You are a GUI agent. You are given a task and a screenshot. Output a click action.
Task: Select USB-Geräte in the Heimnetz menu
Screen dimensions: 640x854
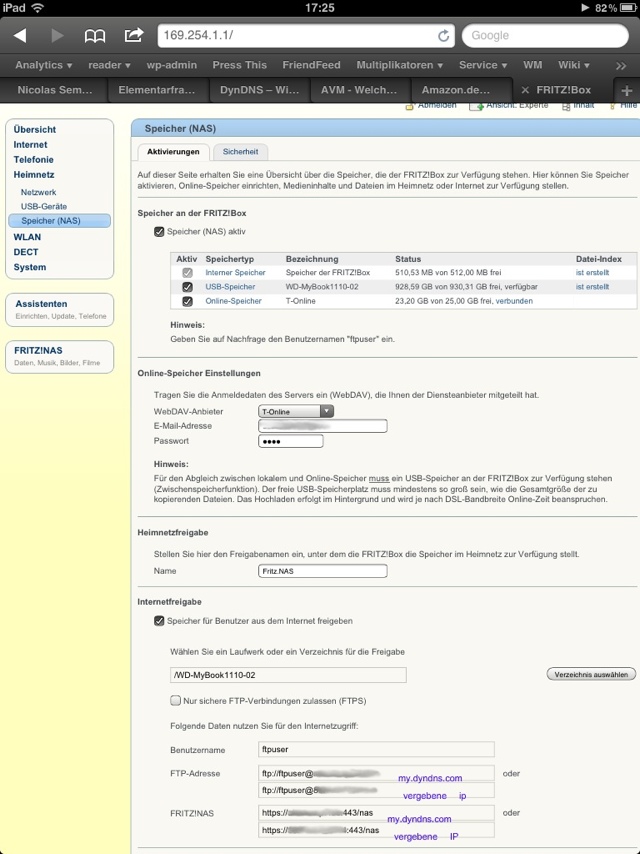44,206
